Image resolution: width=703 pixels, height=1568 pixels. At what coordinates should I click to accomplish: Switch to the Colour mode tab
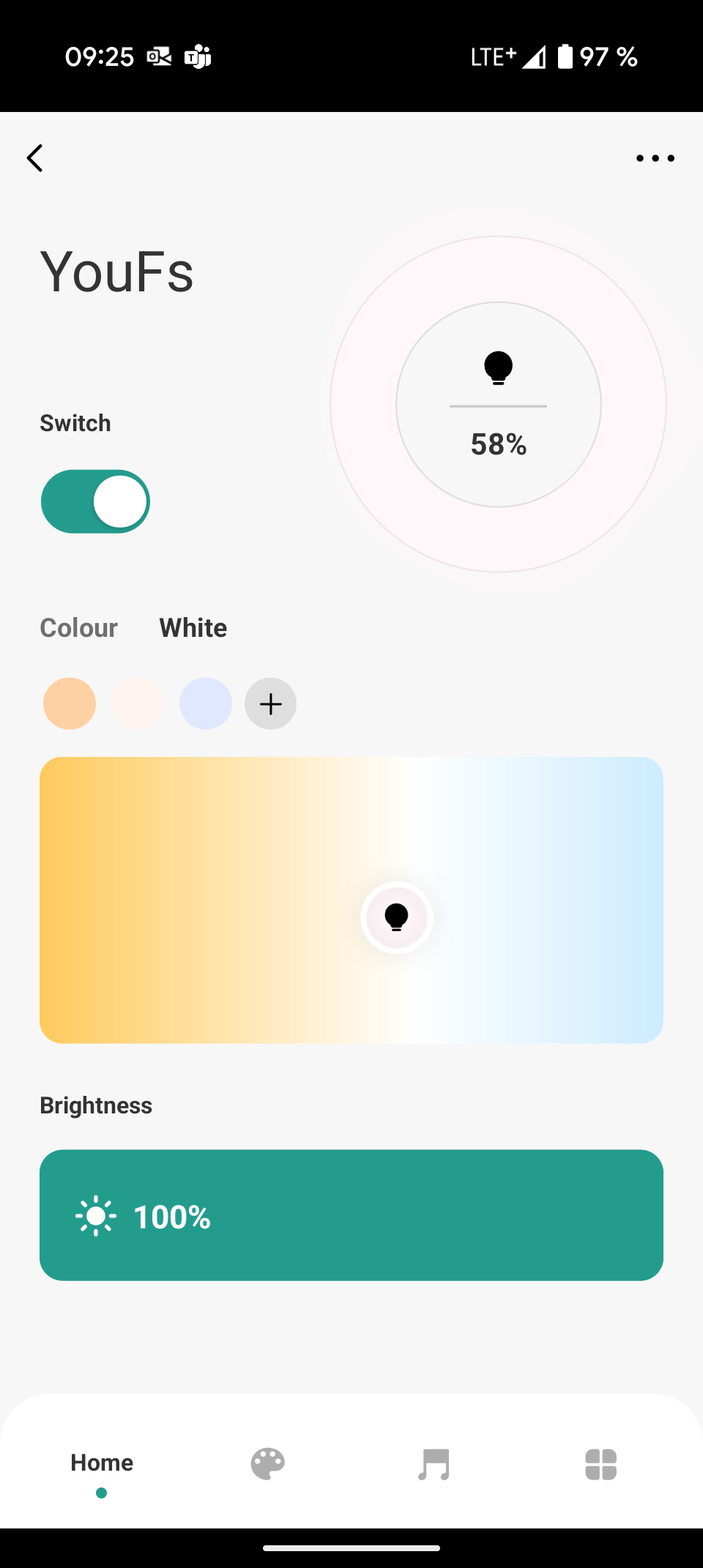(78, 628)
